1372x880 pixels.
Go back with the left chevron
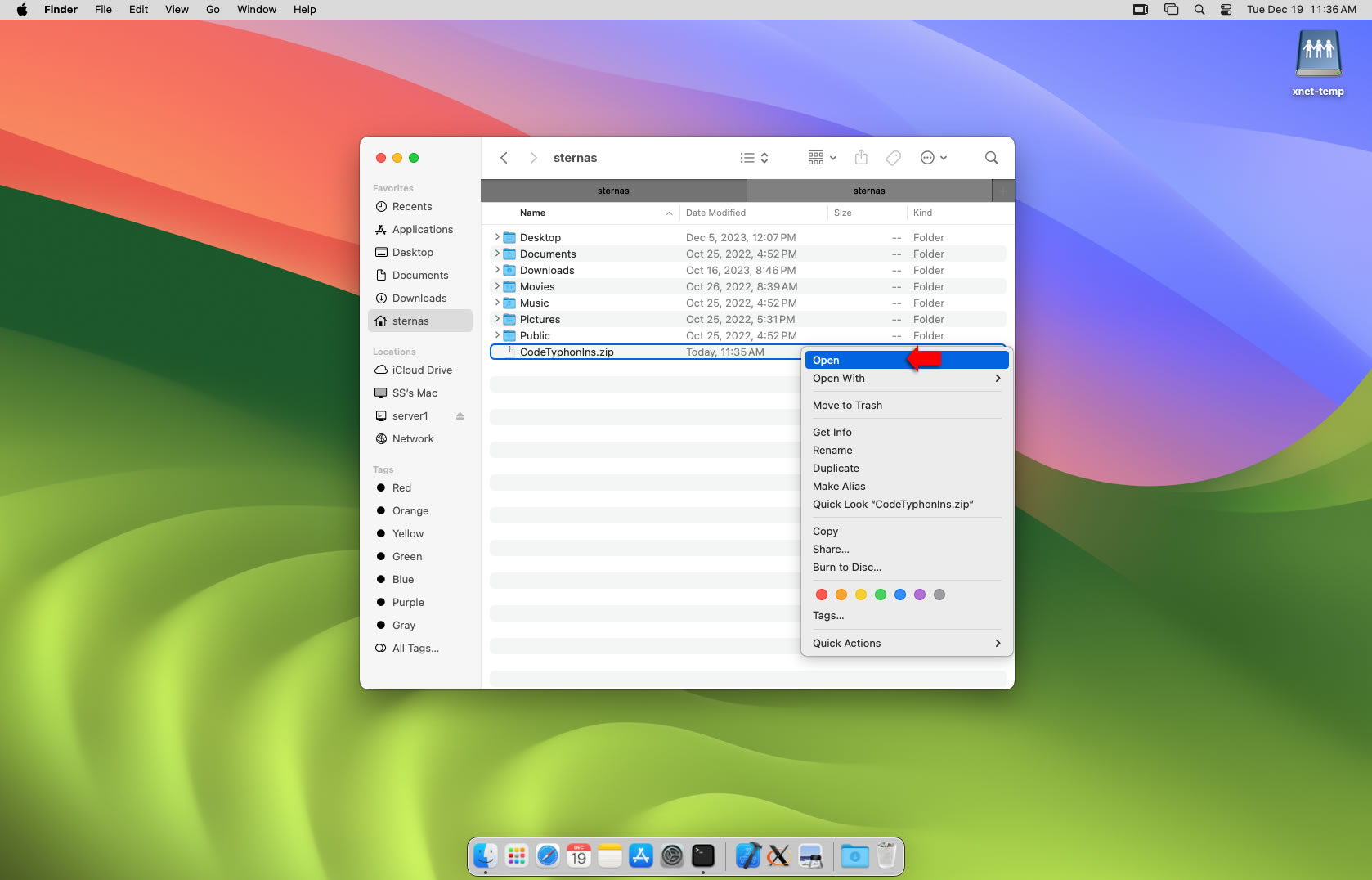click(x=504, y=158)
